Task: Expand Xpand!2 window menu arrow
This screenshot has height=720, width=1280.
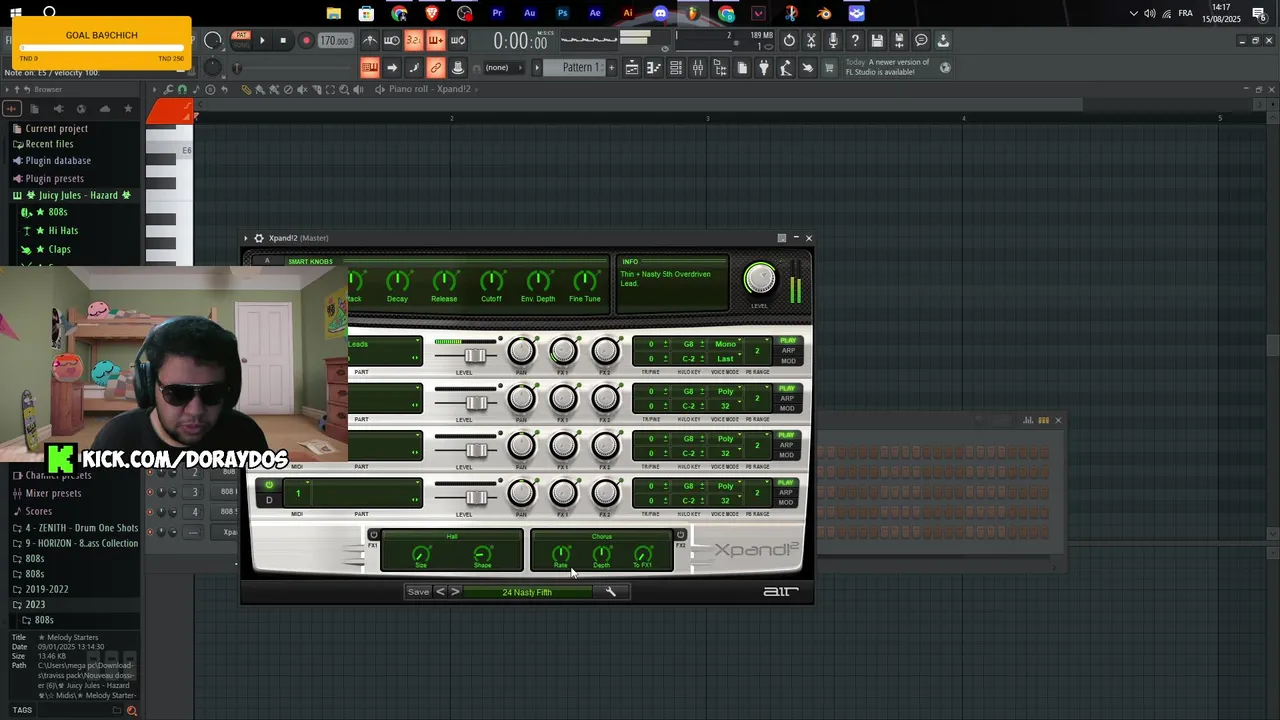Action: [246, 238]
